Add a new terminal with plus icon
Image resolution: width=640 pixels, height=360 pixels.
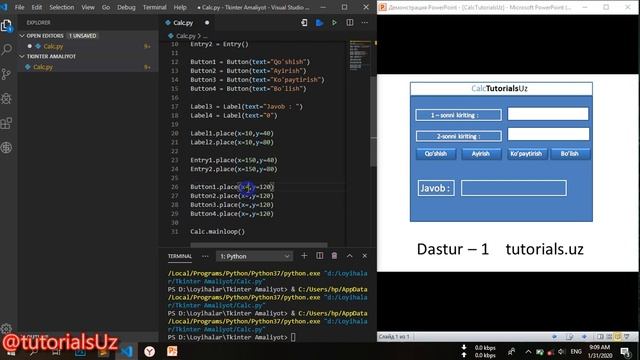click(x=304, y=256)
